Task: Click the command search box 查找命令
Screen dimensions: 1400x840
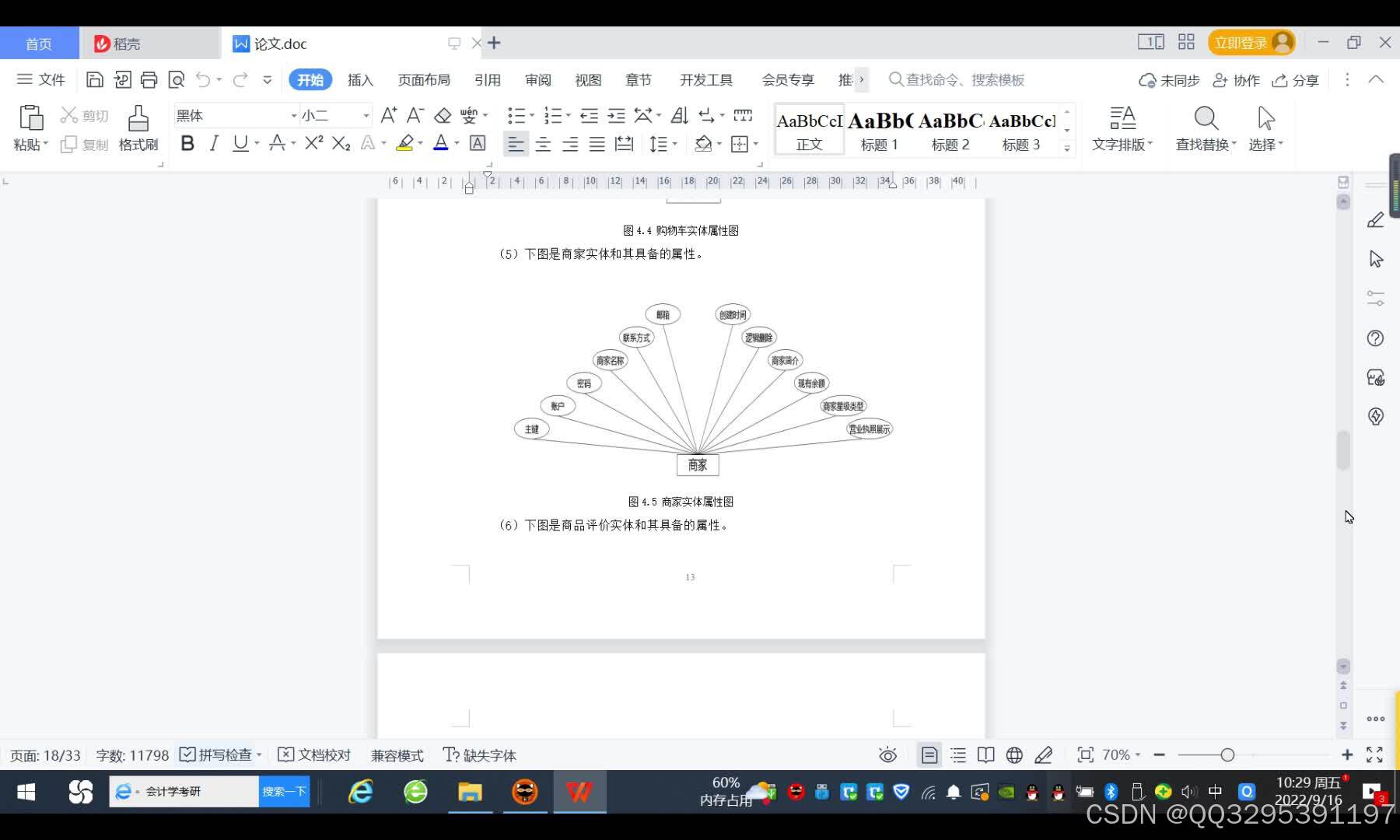Action: [957, 80]
